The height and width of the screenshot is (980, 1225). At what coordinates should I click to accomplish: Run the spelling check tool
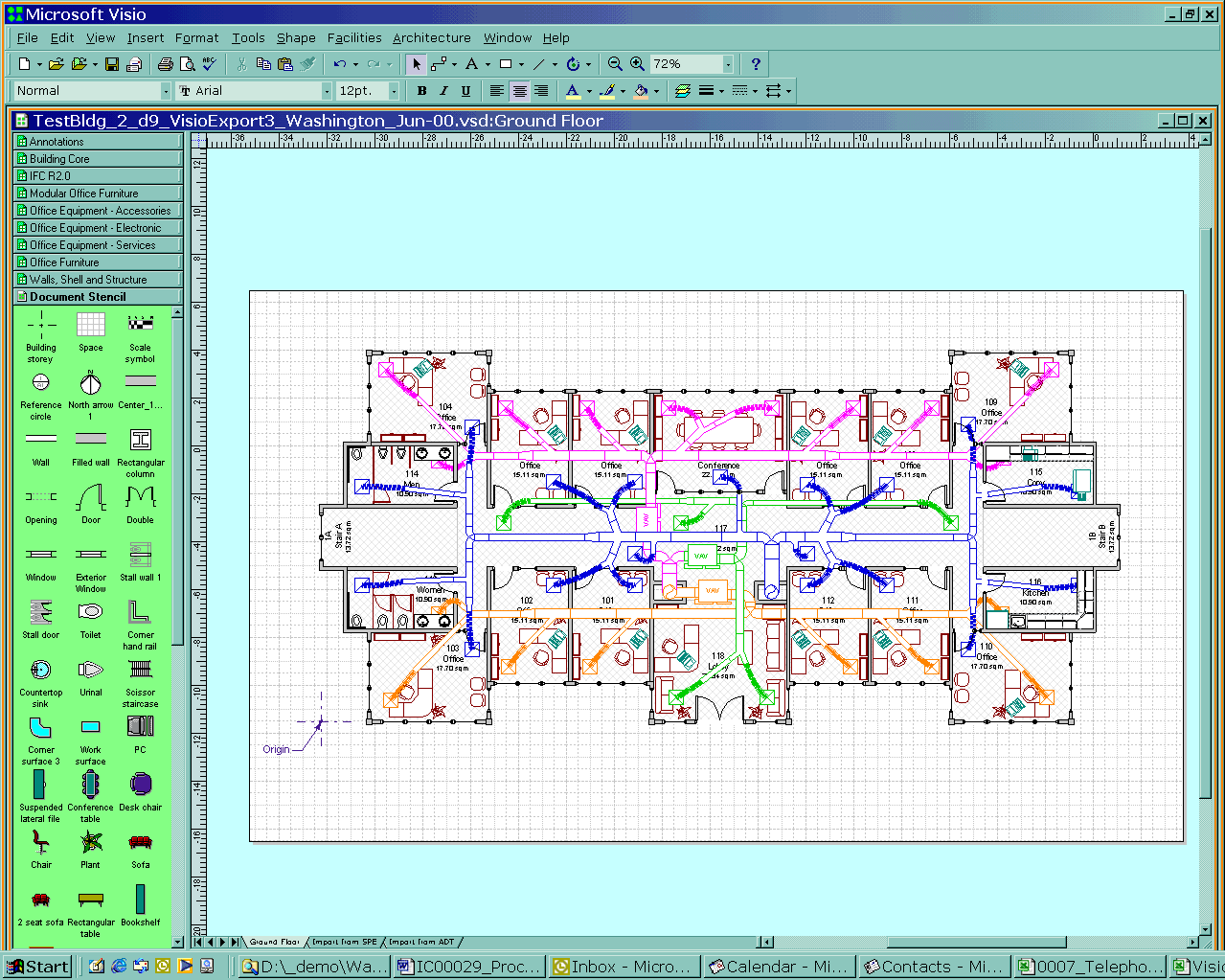pos(209,64)
